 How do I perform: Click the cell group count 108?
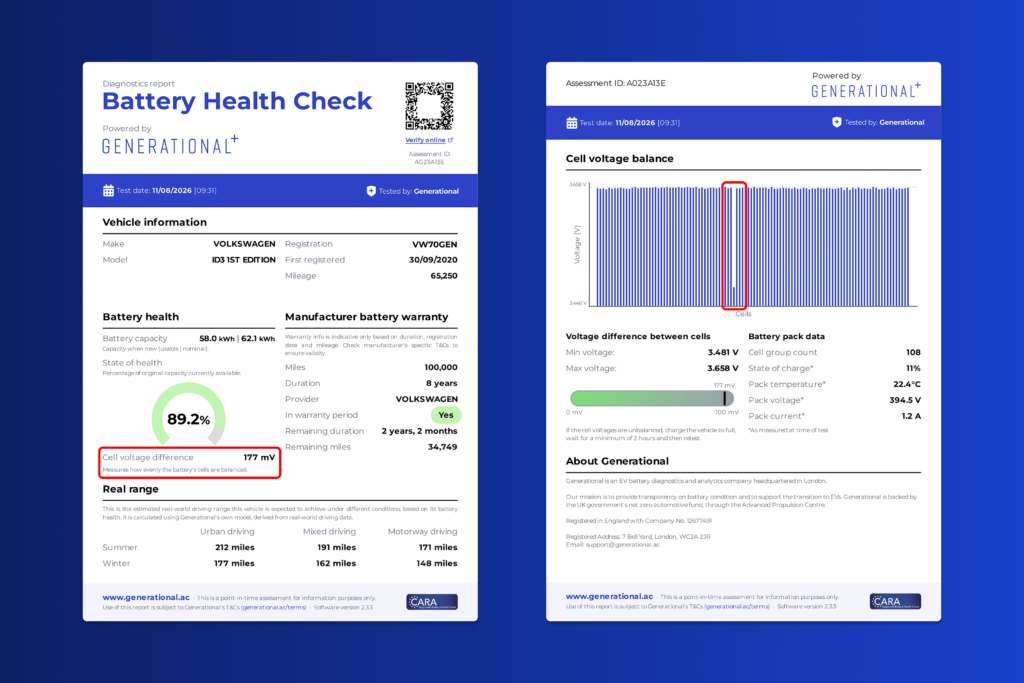[x=913, y=353]
